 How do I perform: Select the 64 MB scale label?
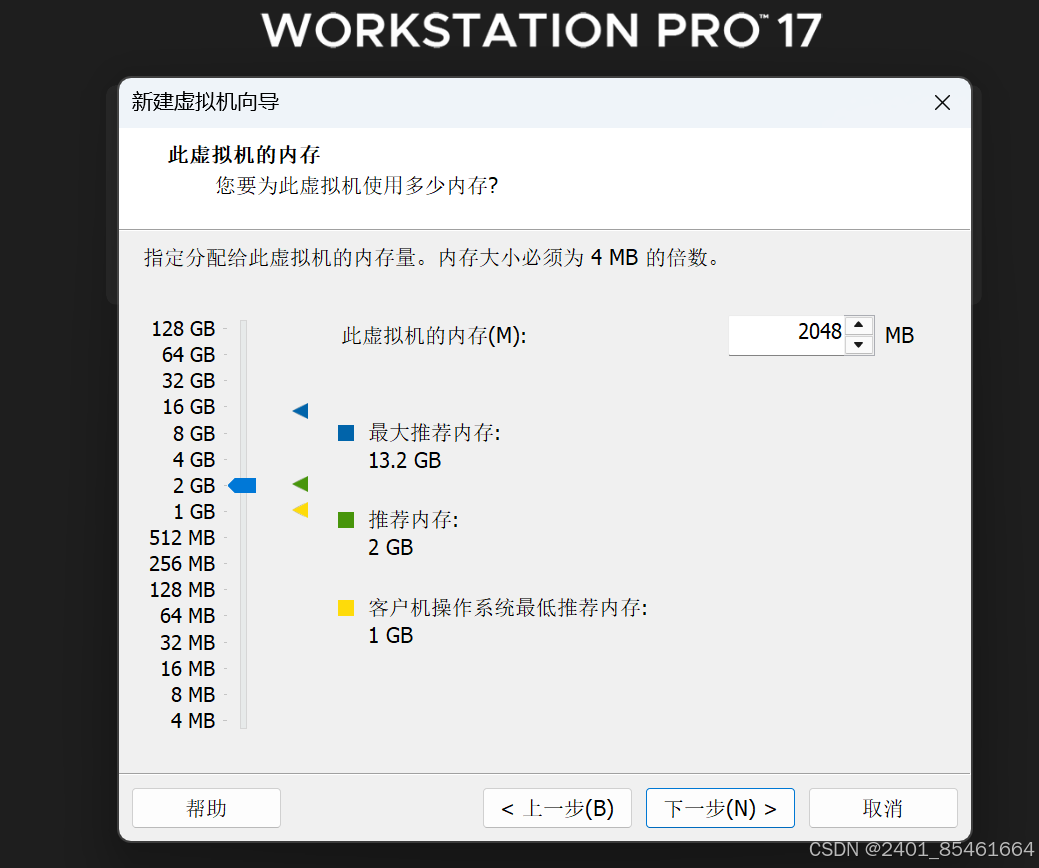188,616
